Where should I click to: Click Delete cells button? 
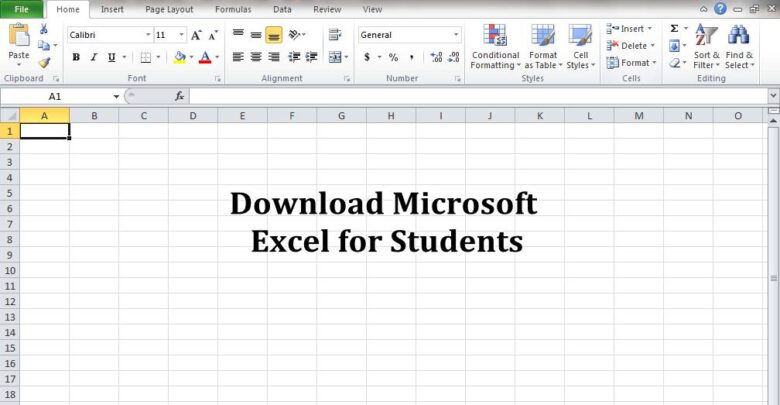pos(630,46)
